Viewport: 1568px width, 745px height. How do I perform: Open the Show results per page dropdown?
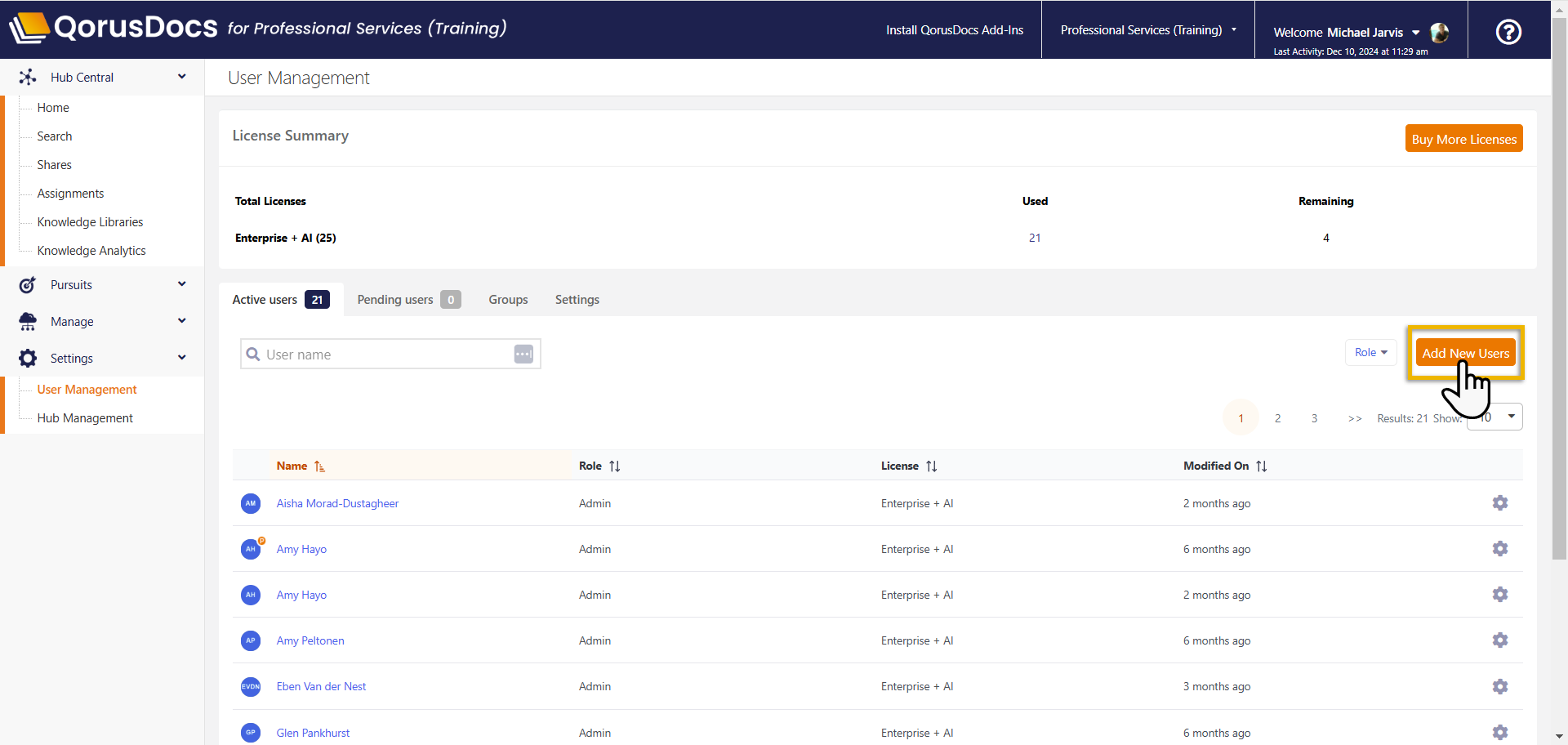[1494, 417]
